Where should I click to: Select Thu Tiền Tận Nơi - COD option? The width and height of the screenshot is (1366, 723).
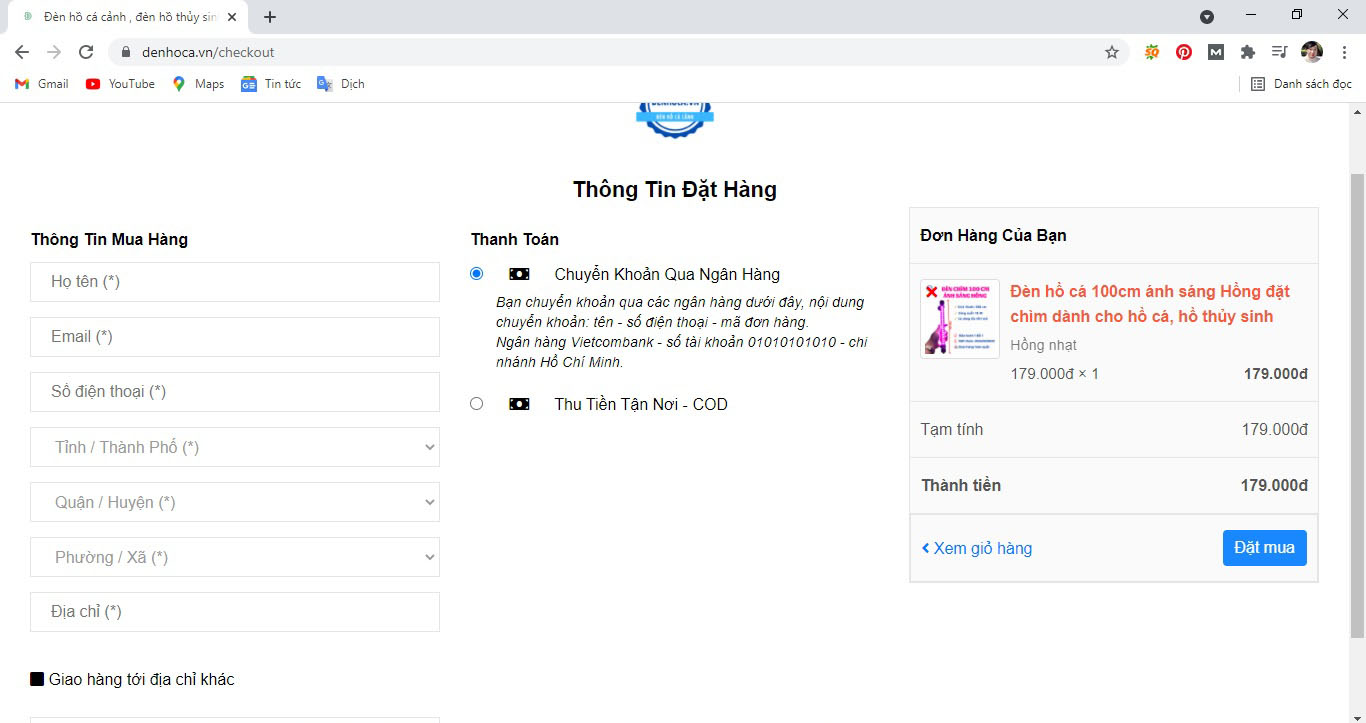click(x=476, y=404)
